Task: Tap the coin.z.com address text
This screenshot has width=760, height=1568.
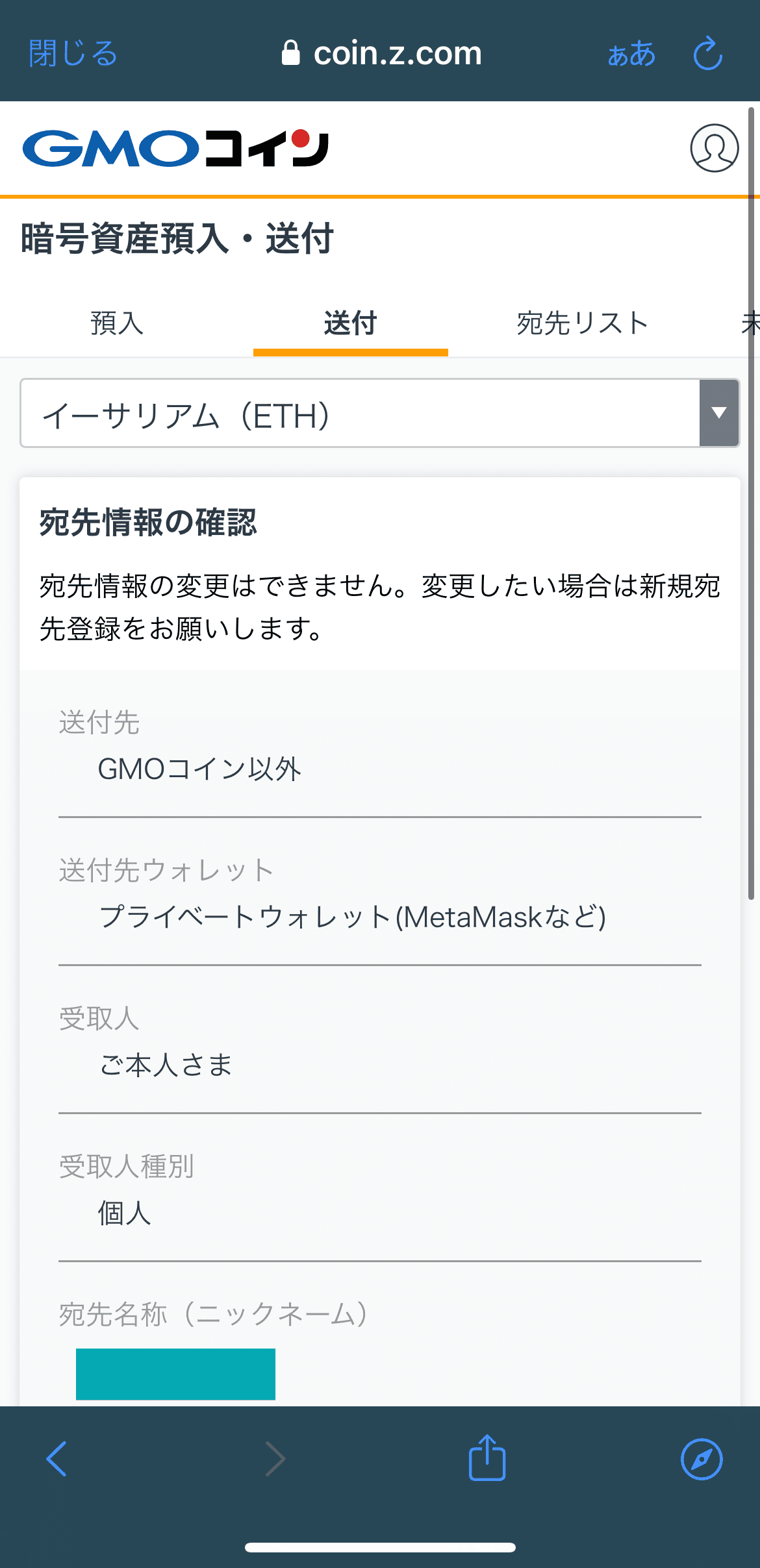Action: pos(398,53)
